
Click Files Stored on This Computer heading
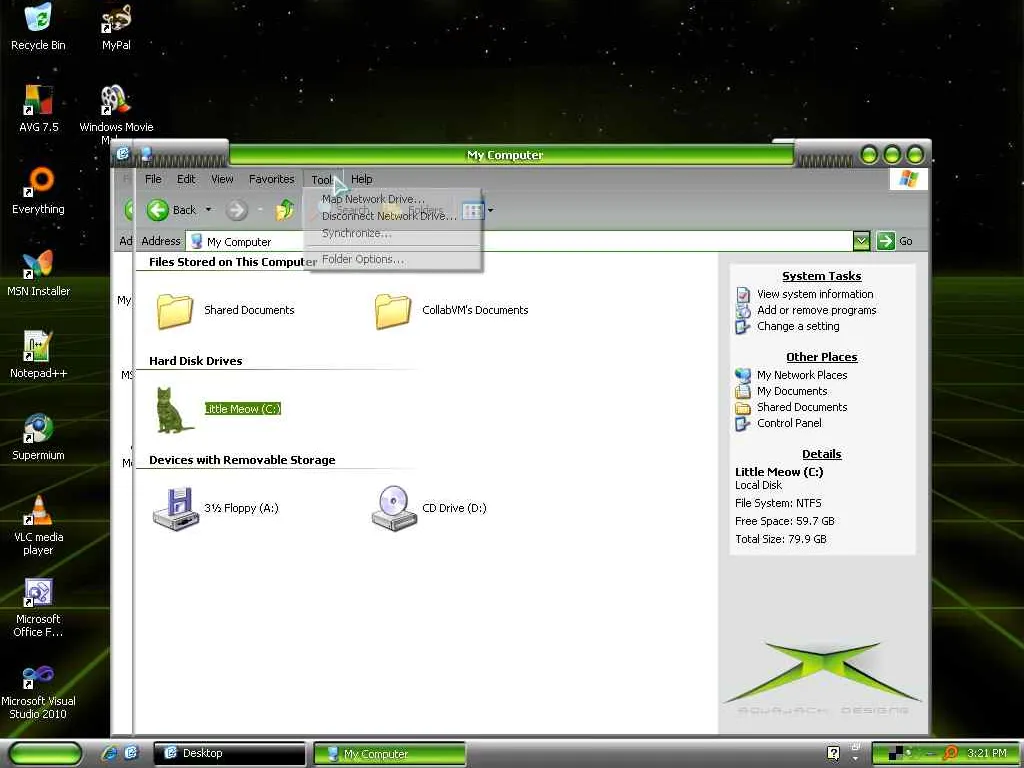point(233,262)
